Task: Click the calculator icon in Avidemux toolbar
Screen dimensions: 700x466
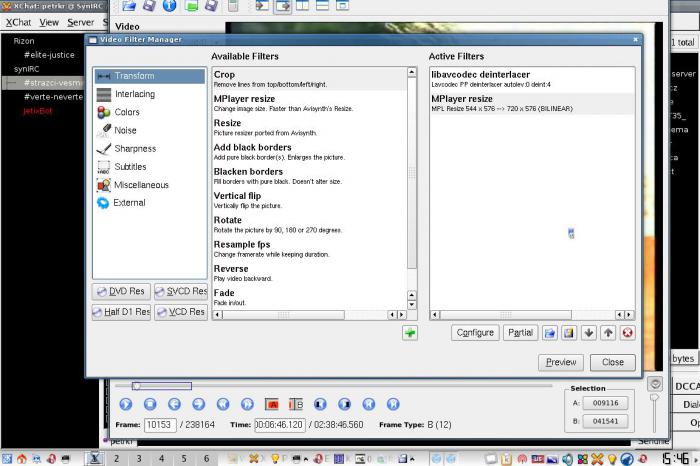Action: pyautogui.click(x=232, y=6)
